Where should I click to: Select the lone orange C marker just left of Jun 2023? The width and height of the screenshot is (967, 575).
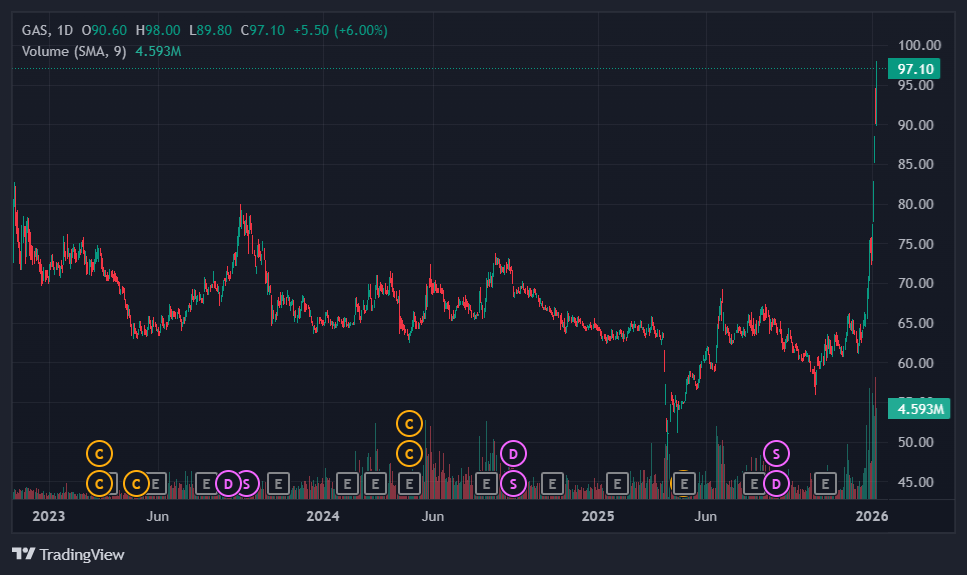tap(136, 484)
